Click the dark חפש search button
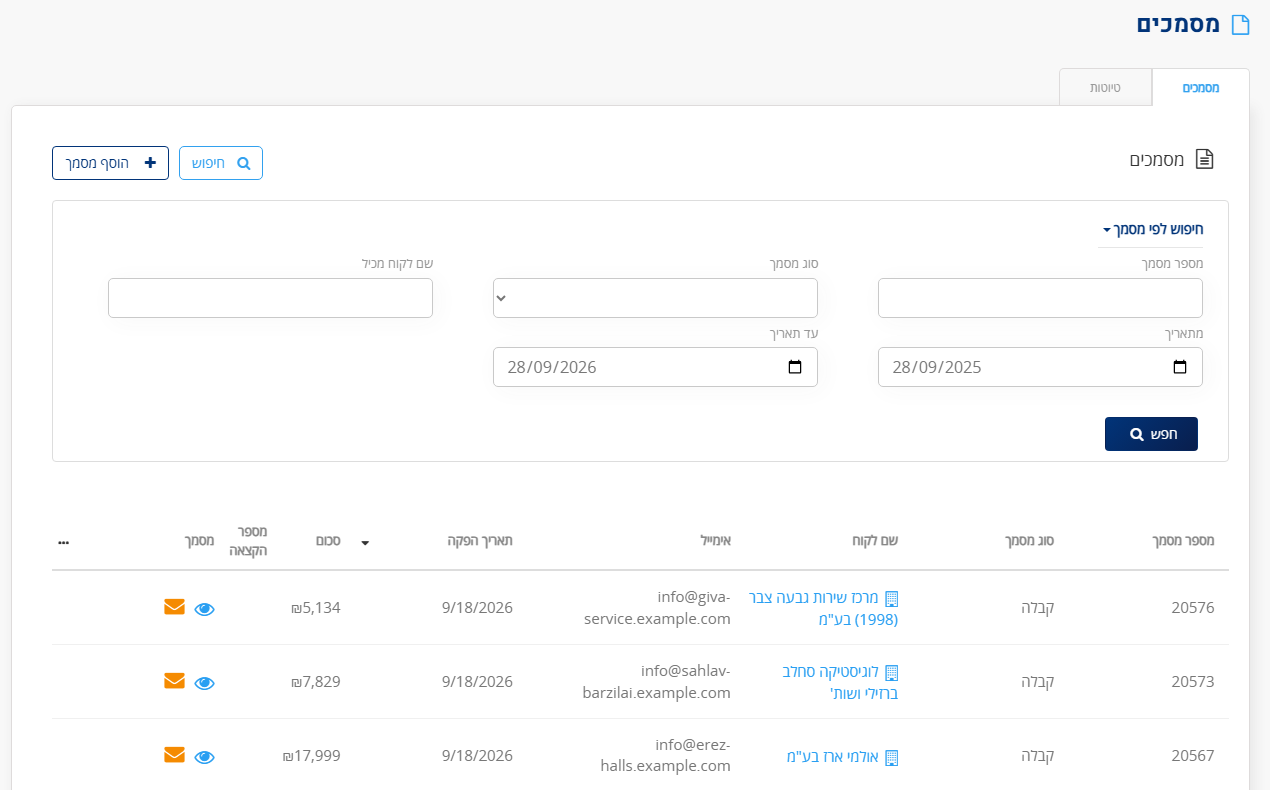This screenshot has width=1270, height=790. click(x=1151, y=434)
